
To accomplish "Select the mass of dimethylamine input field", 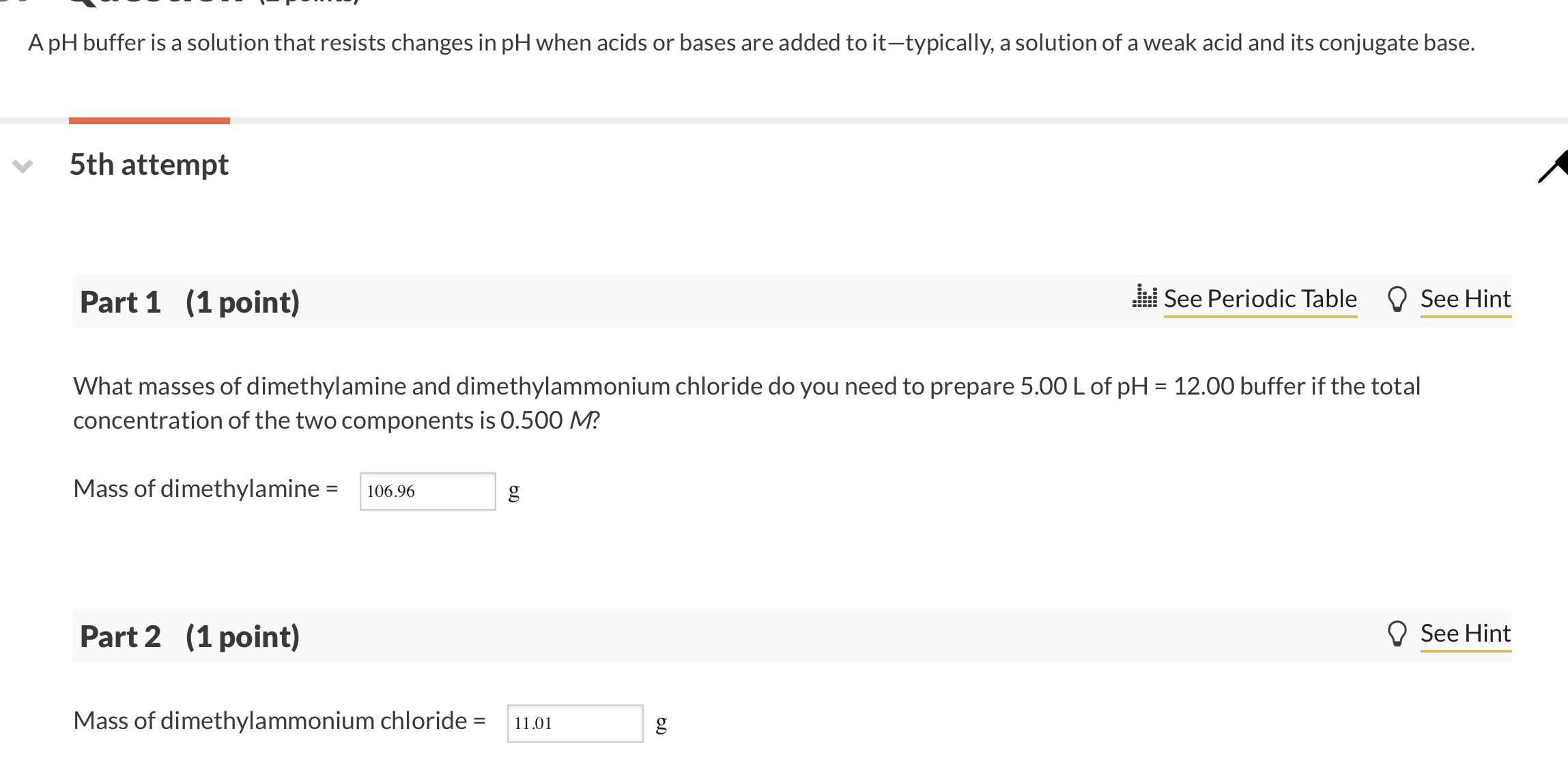I will point(427,491).
